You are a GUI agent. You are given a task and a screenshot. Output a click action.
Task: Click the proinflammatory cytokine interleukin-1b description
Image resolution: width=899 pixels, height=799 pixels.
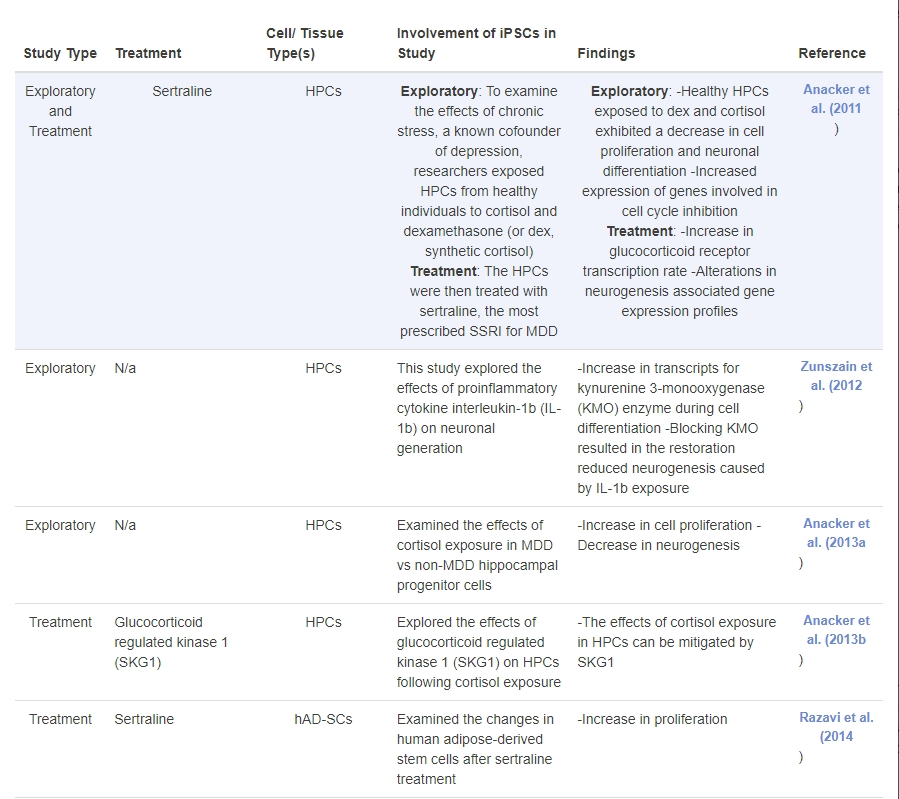[479, 408]
